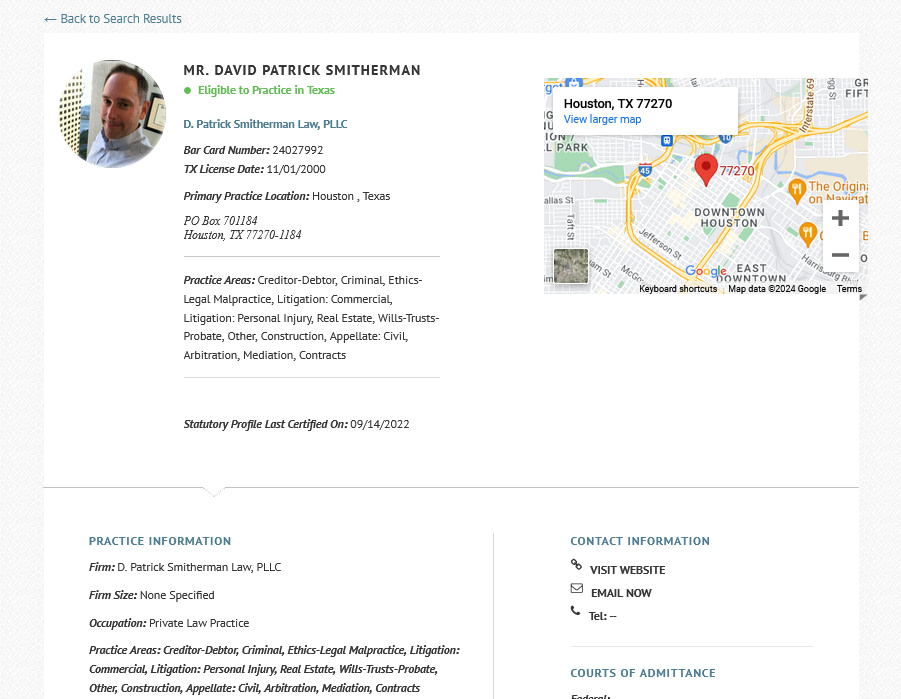The width and height of the screenshot is (901, 699).
Task: Click the orange restaurant marker near The Original
Action: pos(796,190)
